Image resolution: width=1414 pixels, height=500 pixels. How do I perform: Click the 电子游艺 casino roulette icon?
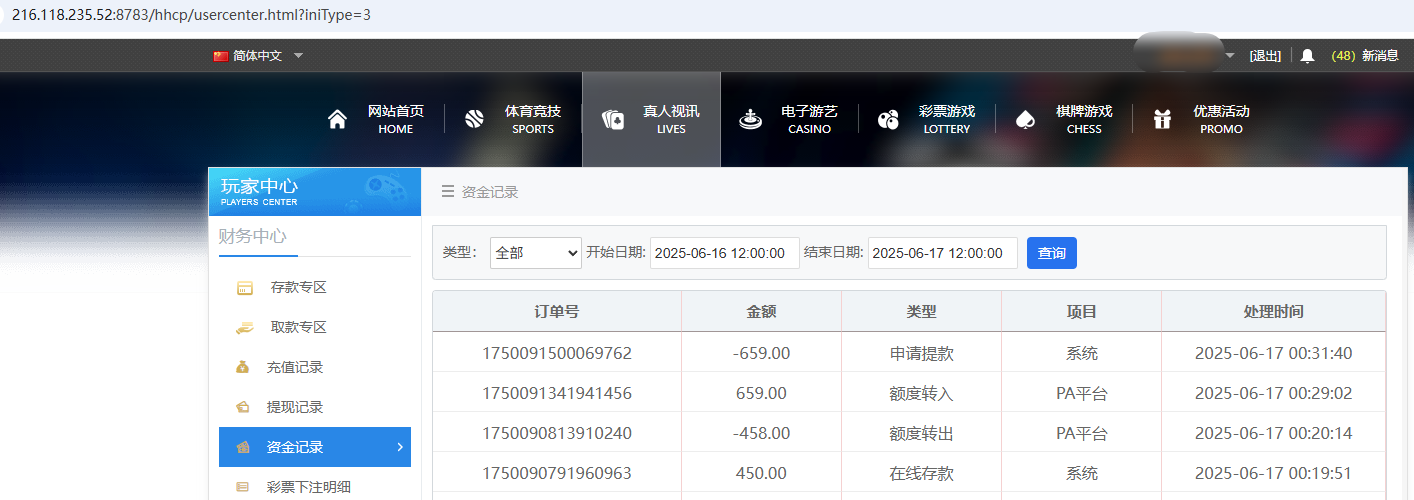click(x=750, y=120)
